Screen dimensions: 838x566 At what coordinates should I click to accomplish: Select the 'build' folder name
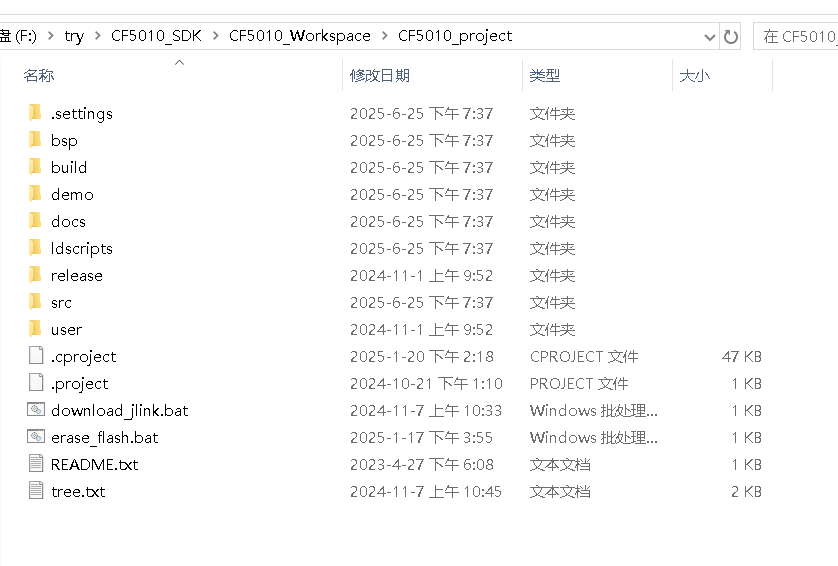tap(69, 167)
